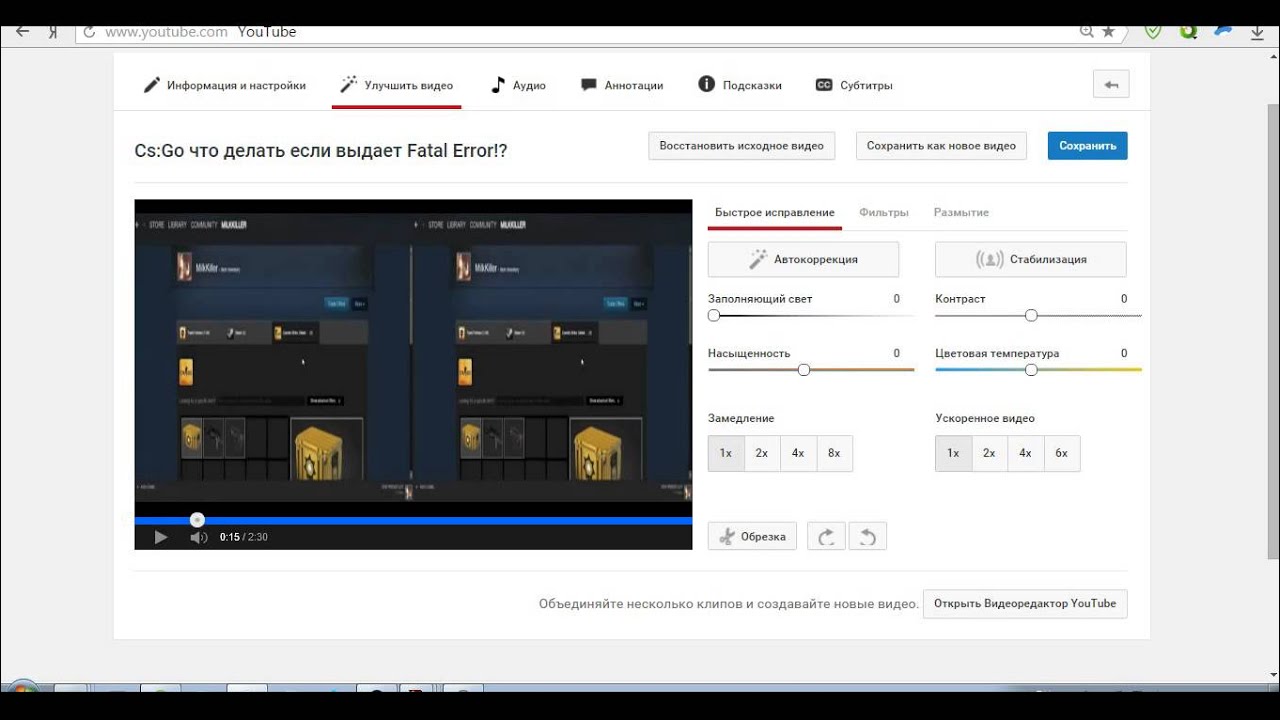The image size is (1280, 720).
Task: Mute the video with the speaker icon
Action: point(198,537)
